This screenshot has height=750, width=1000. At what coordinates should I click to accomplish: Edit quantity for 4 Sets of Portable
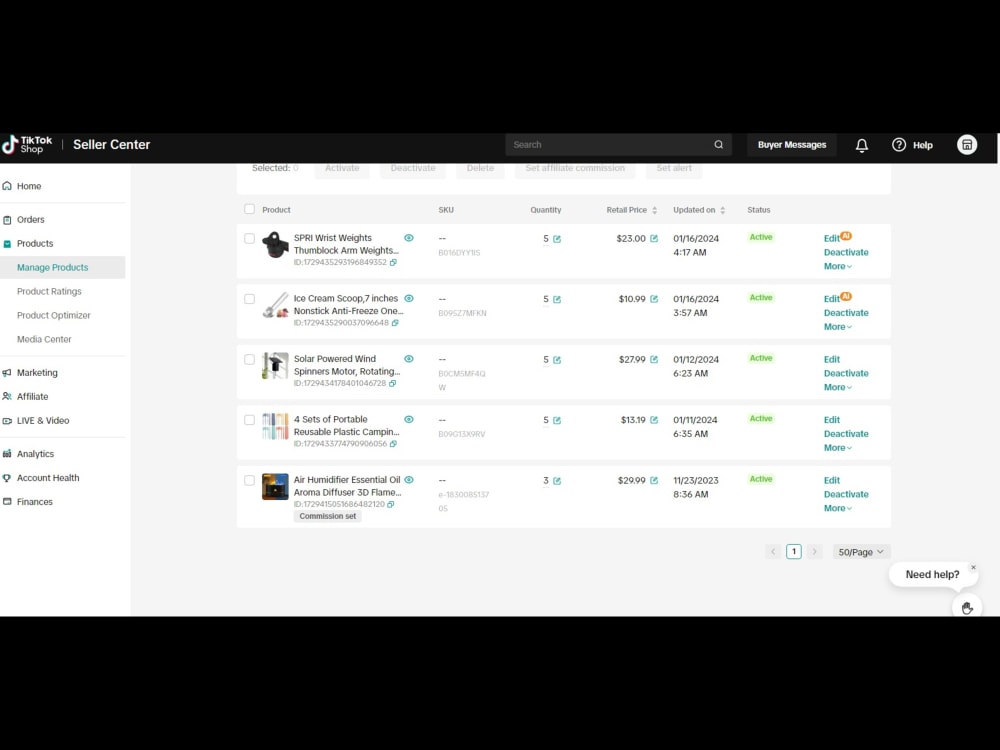557,421
